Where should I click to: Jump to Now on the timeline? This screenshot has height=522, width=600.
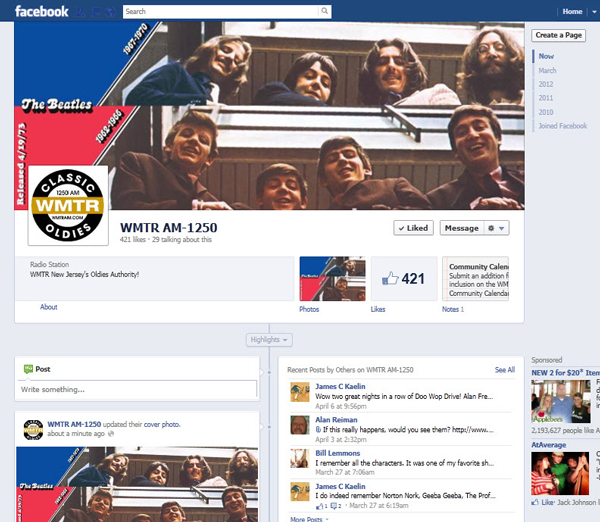coord(546,56)
